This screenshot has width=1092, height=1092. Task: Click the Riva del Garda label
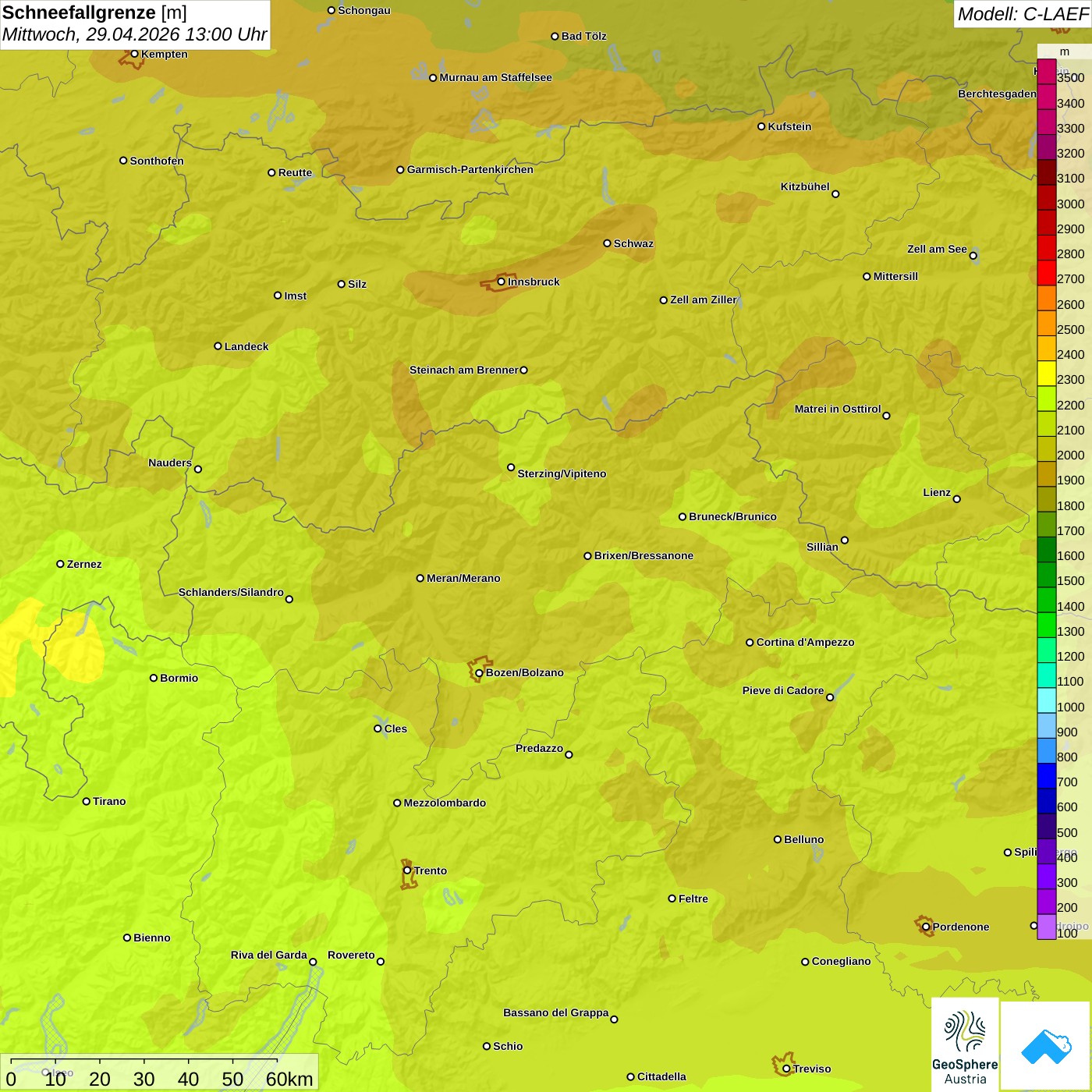click(269, 955)
